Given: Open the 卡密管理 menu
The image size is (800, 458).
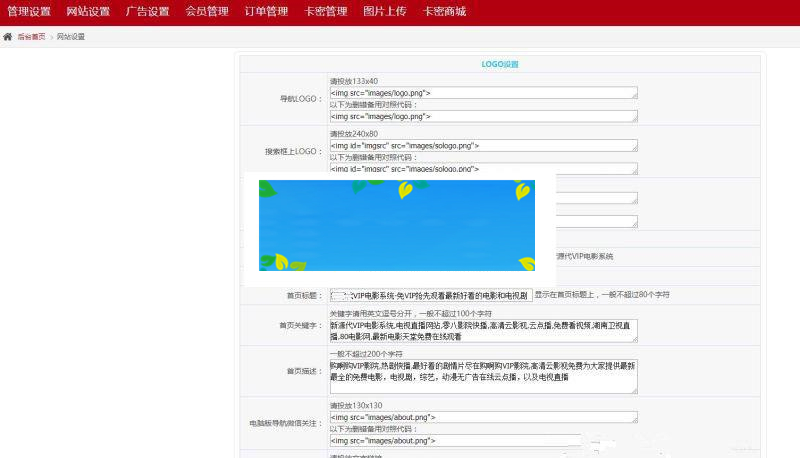Looking at the screenshot, I should (325, 12).
